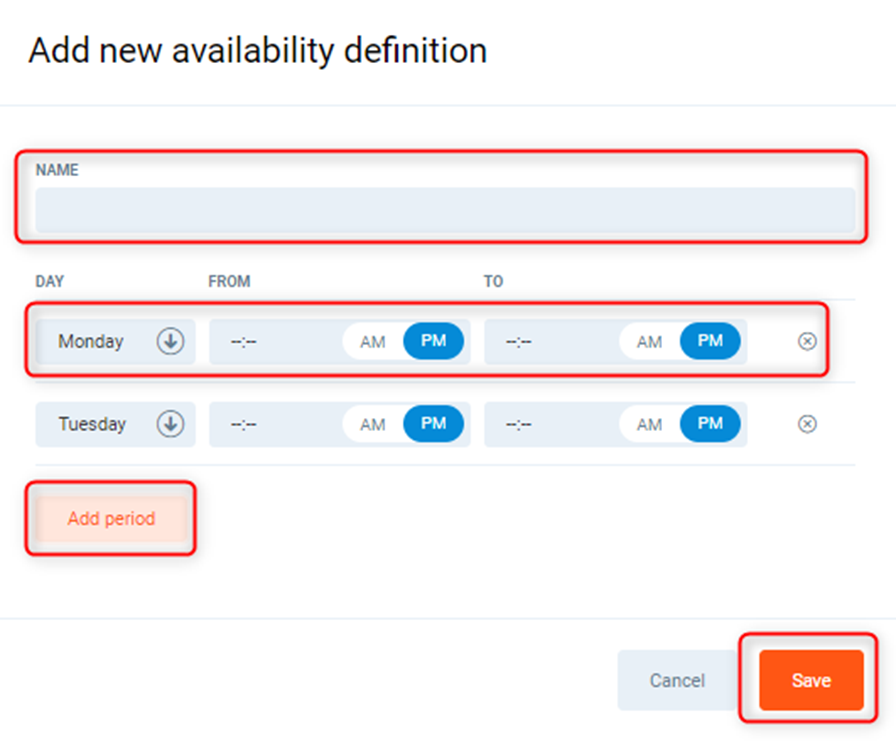Viewport: 896px width, 741px height.
Task: Cancel the new availability definition
Action: pos(677,680)
